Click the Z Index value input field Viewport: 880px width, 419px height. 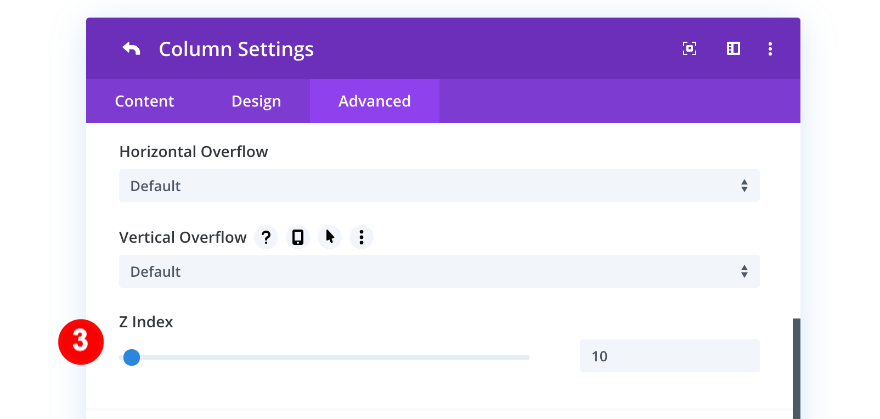click(669, 356)
